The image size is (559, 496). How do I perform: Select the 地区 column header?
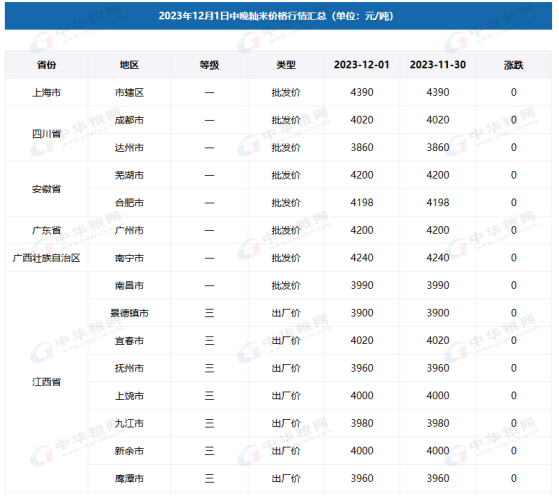point(129,65)
